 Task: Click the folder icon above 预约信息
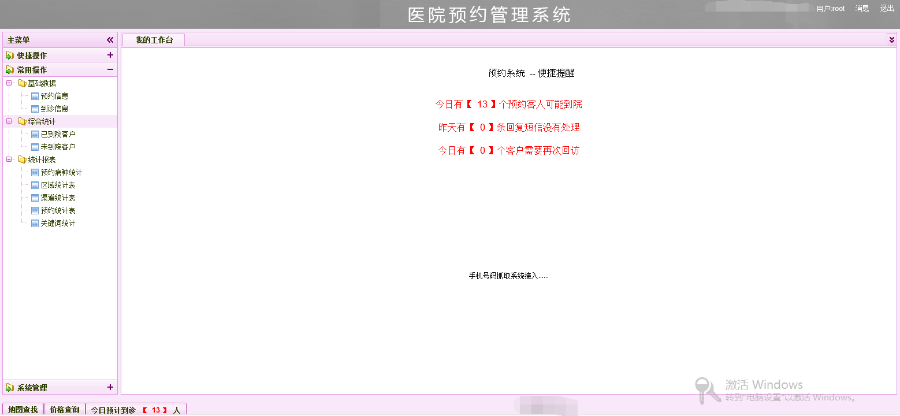tap(22, 83)
